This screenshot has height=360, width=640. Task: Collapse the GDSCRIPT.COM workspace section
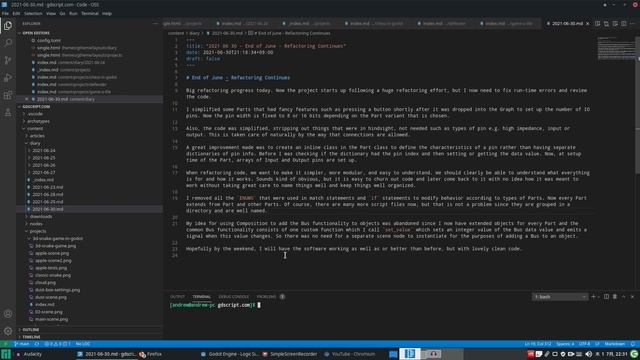[x=36, y=107]
